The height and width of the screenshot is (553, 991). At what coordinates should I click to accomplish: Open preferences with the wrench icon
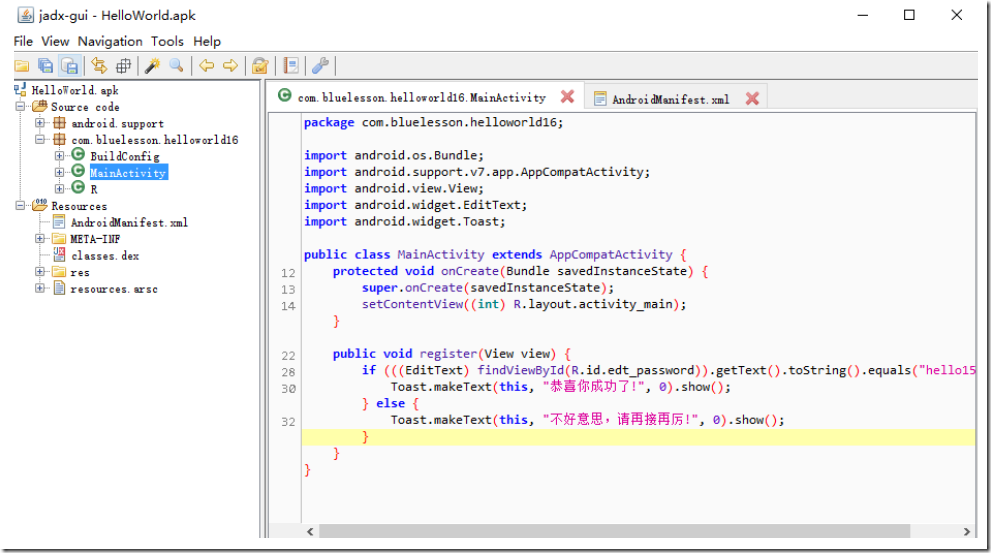(x=320, y=66)
